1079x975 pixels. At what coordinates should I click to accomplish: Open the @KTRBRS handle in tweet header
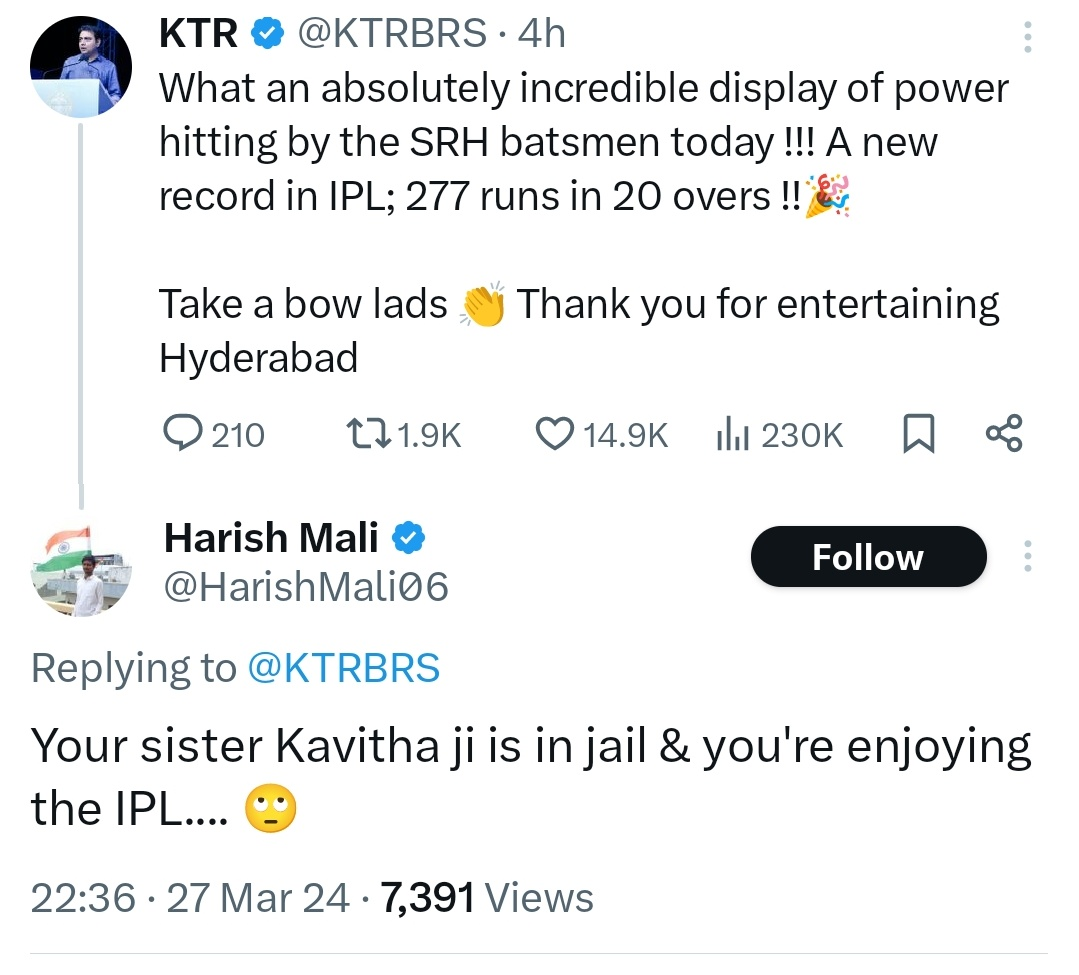[392, 33]
